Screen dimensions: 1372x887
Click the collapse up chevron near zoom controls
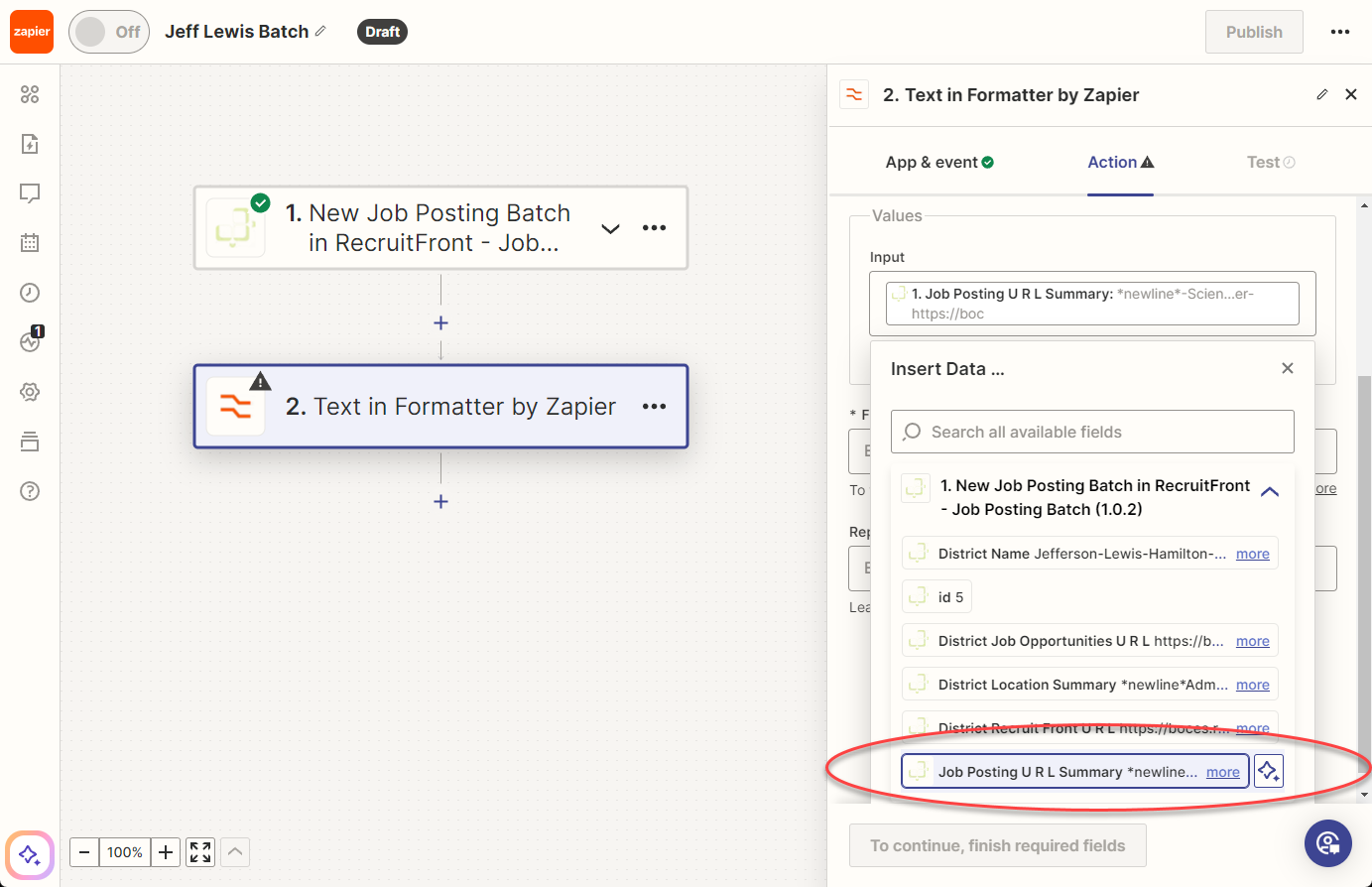click(x=235, y=852)
